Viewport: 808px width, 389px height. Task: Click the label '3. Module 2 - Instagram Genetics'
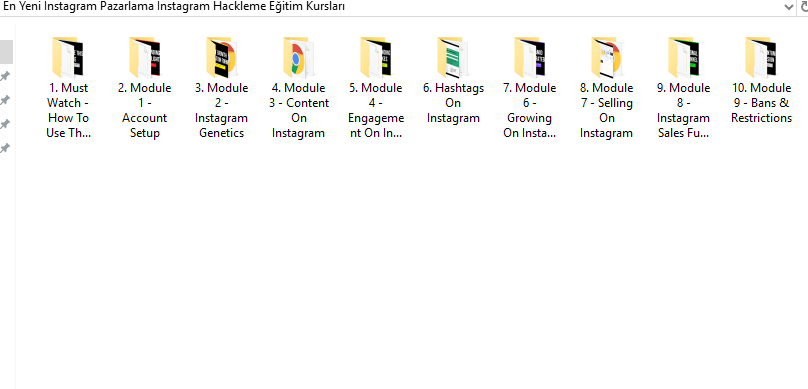[x=222, y=110]
